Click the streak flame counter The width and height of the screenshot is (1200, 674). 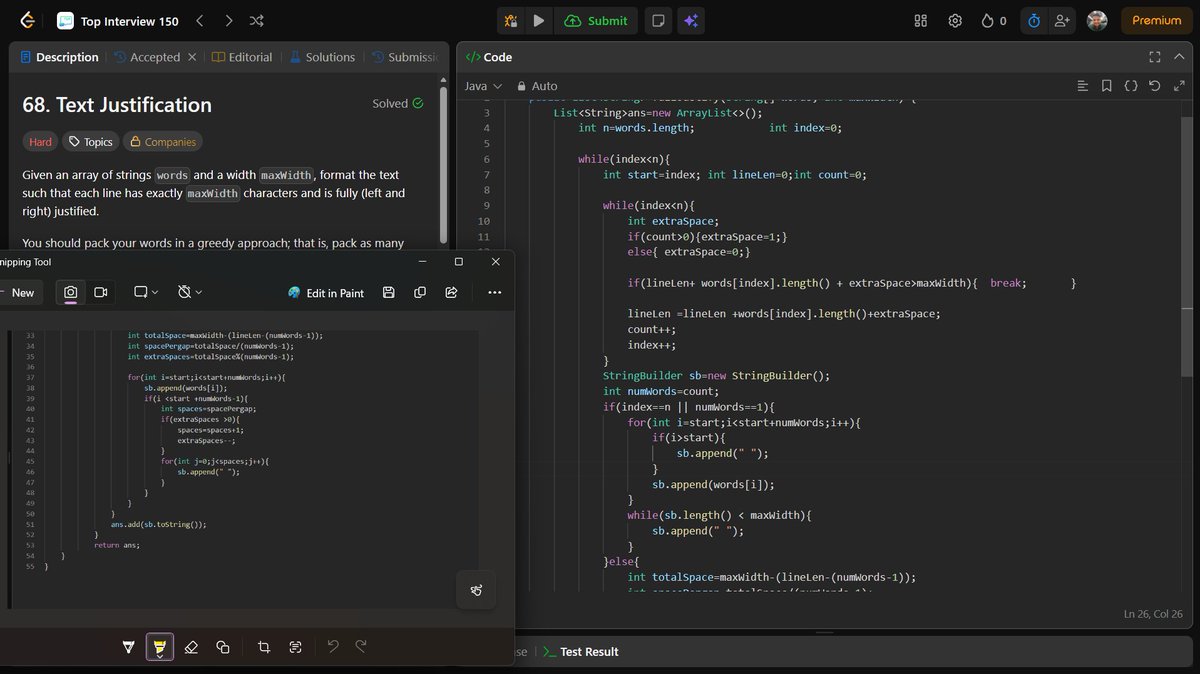point(994,20)
